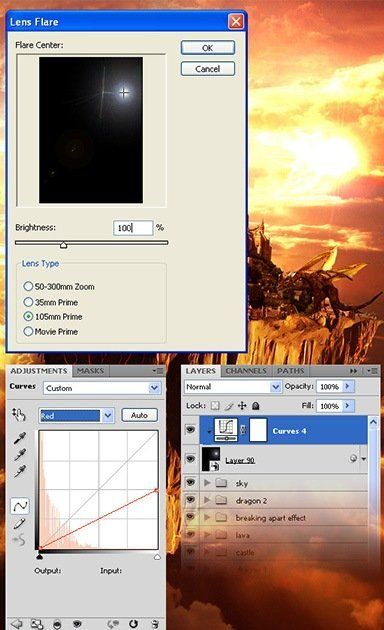
Task: Open the Red channel dropdown
Action: pos(108,415)
